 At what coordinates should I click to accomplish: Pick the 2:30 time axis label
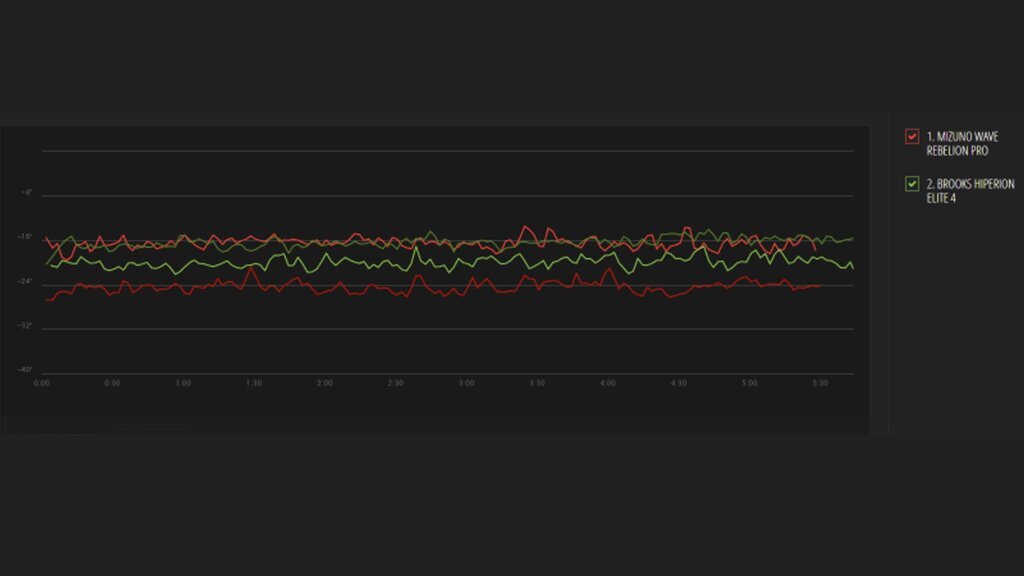click(396, 382)
